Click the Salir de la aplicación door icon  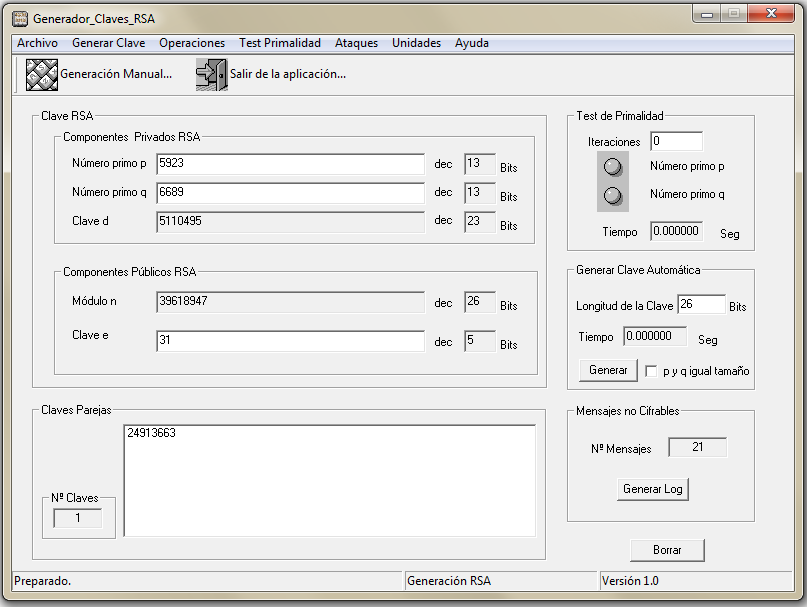pos(211,75)
